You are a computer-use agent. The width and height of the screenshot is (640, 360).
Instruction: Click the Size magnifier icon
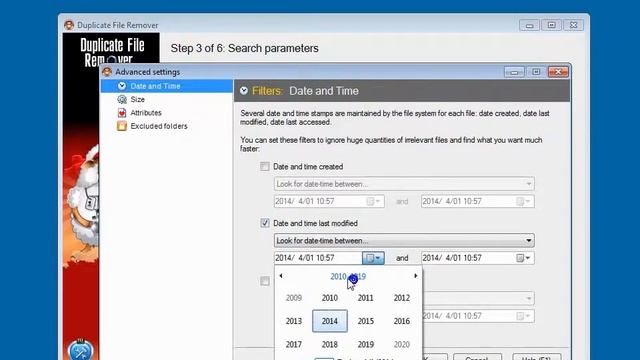pyautogui.click(x=122, y=100)
